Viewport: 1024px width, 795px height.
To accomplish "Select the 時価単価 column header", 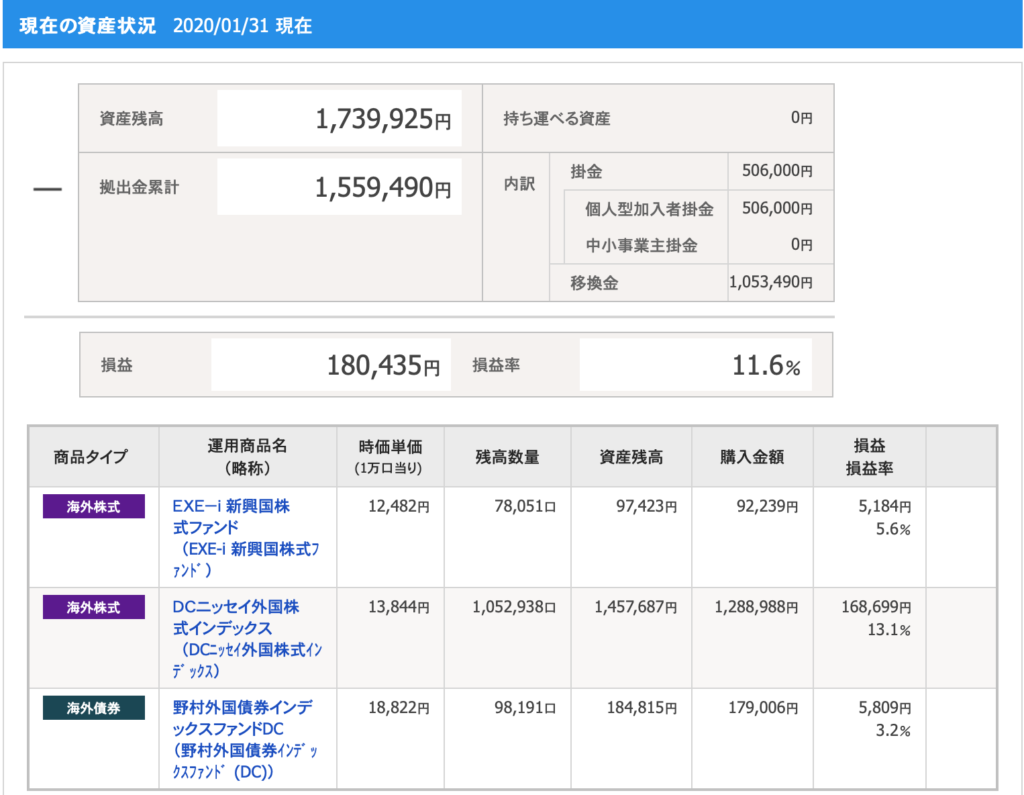I will click(390, 457).
